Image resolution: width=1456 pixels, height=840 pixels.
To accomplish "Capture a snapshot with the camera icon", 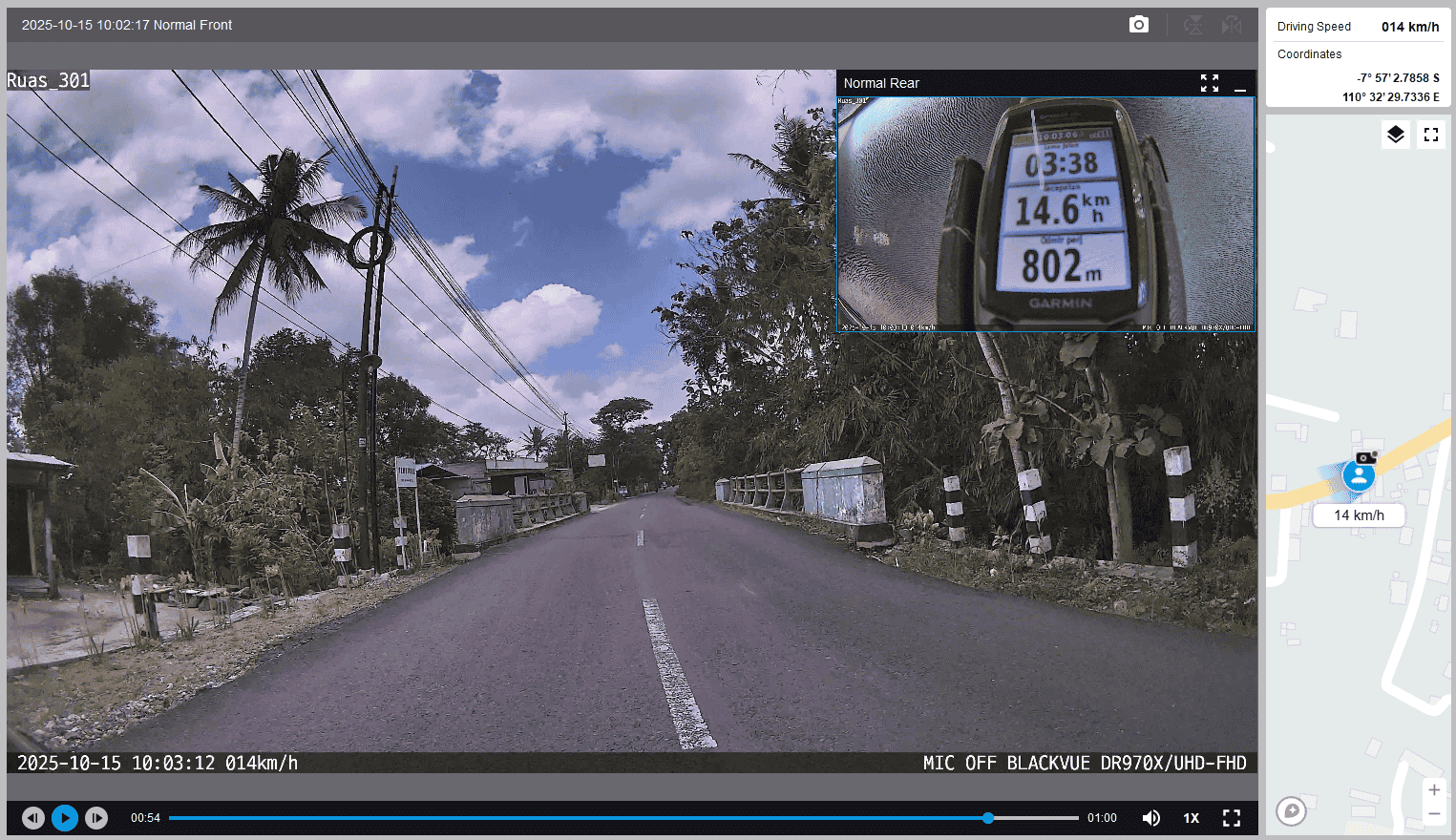I will pyautogui.click(x=1138, y=25).
